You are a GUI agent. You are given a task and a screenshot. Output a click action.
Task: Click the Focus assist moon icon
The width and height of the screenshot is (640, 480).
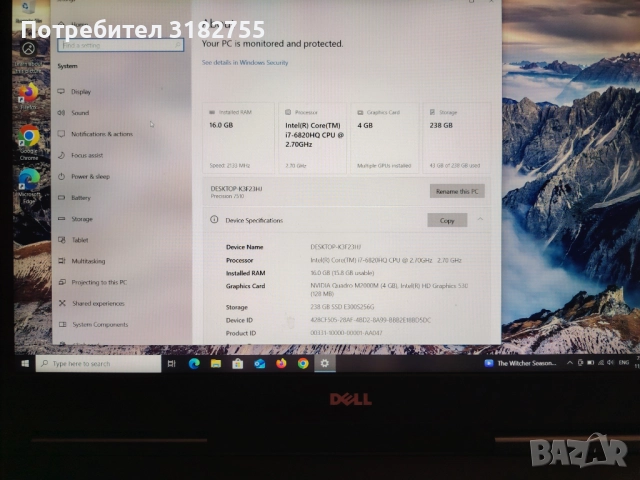coord(61,155)
